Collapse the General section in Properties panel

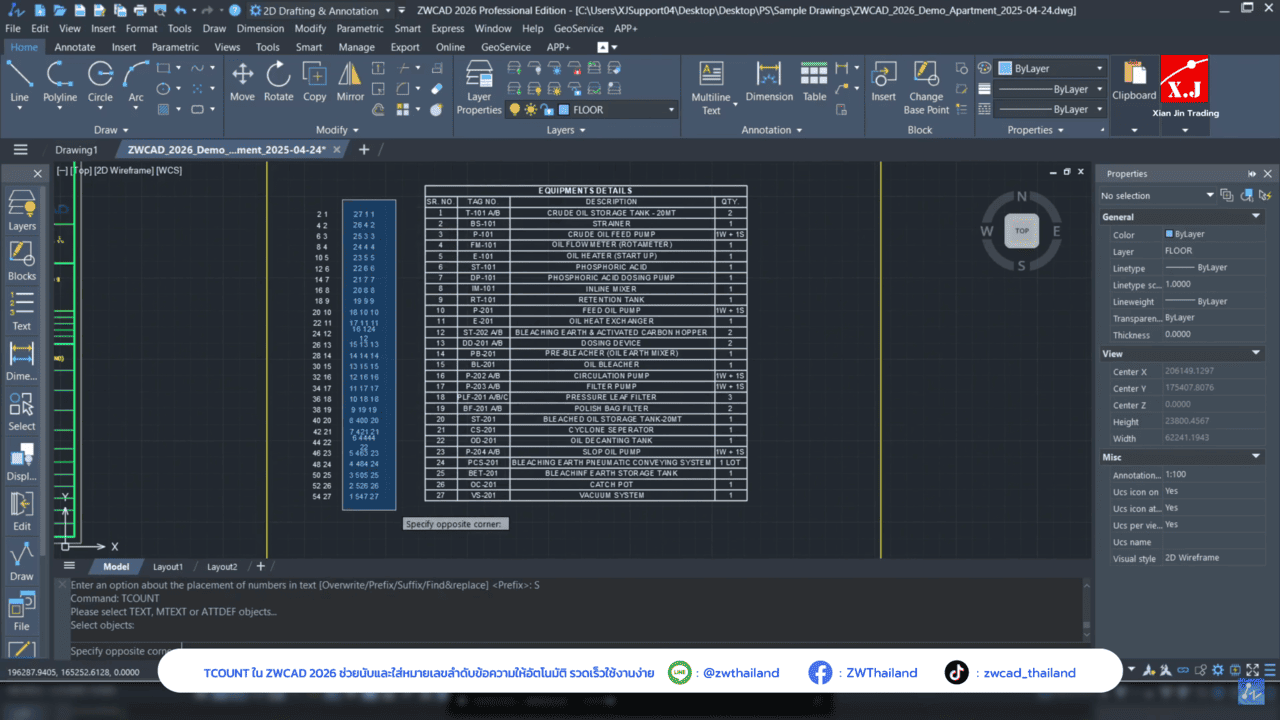(1256, 217)
